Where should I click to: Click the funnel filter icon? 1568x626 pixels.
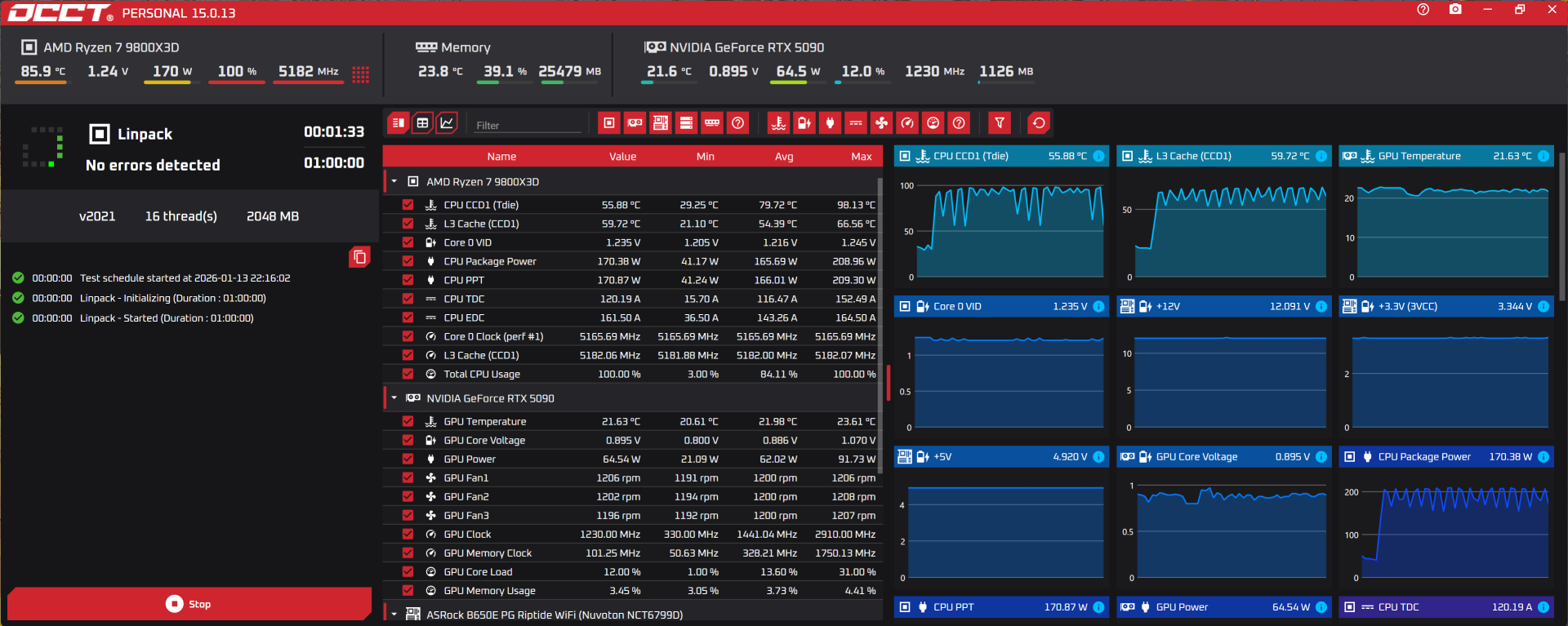[x=1000, y=123]
